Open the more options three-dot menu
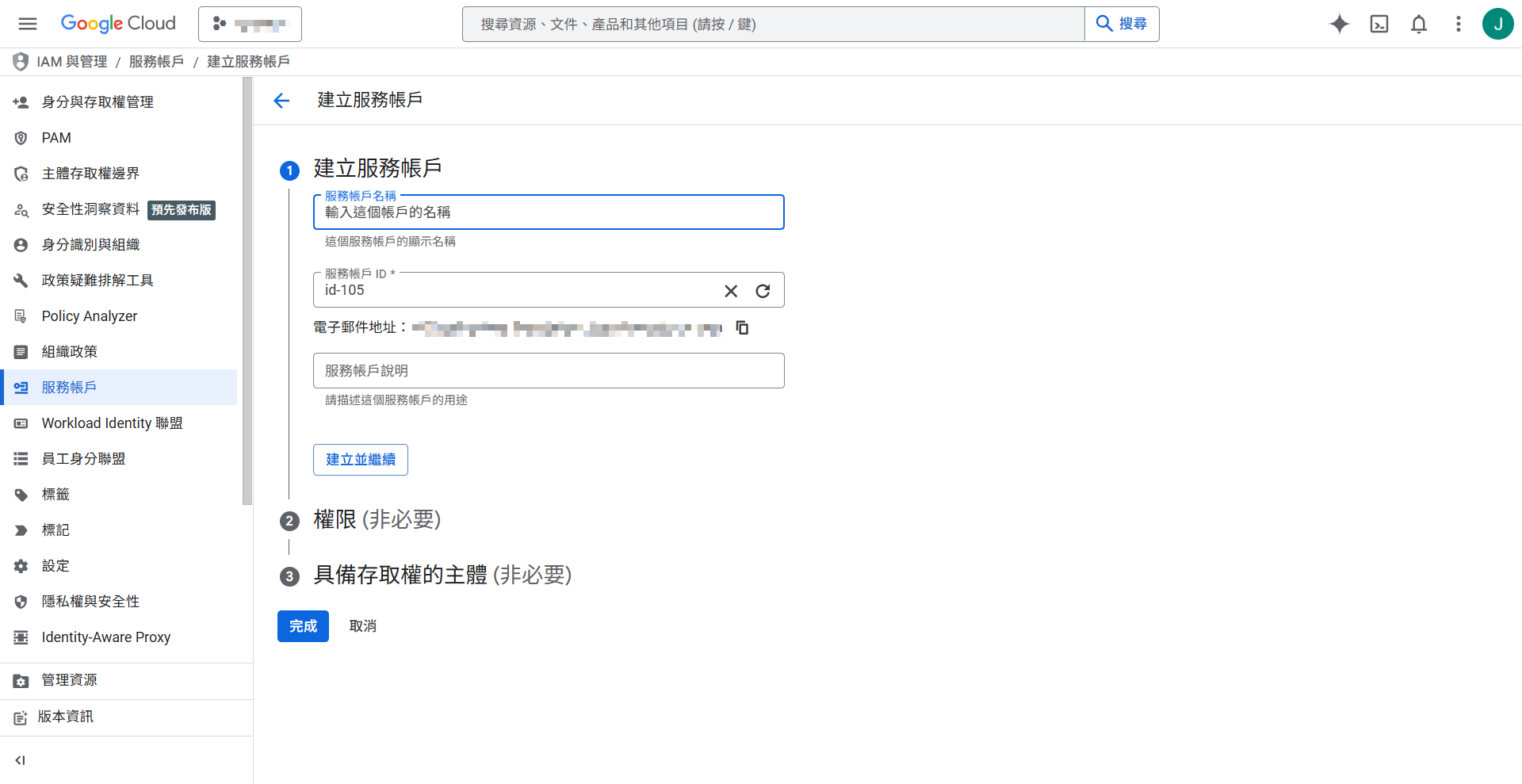Screen dimensions: 1522x784 coord(1458,24)
